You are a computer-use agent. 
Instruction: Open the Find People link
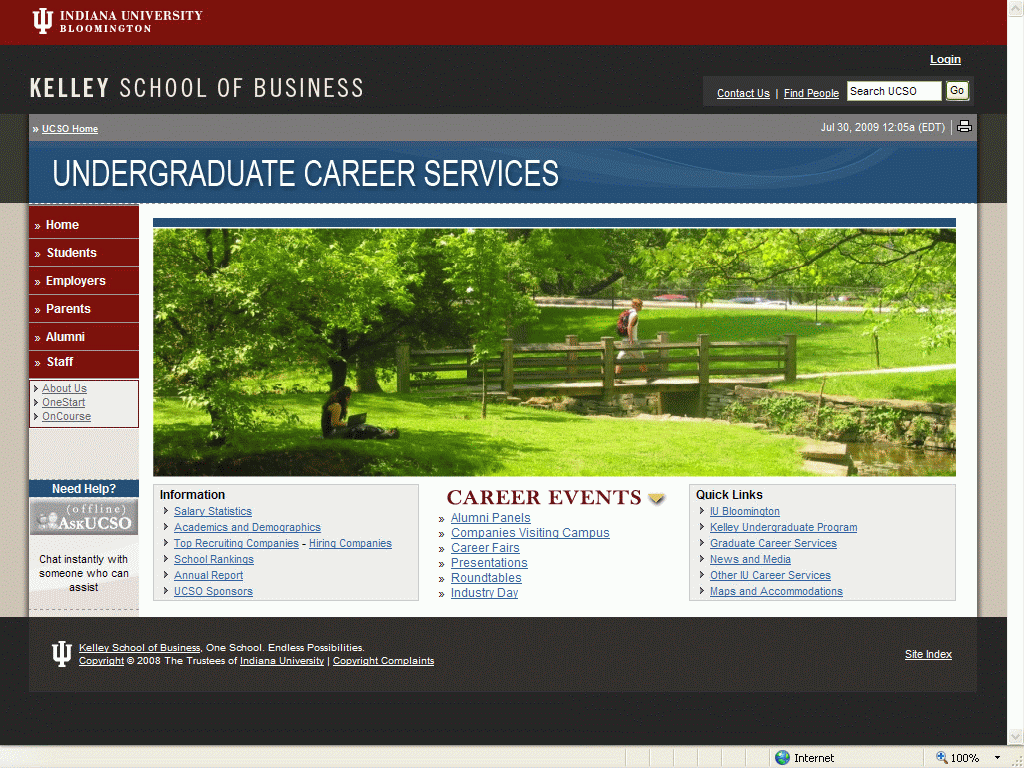pyautogui.click(x=811, y=93)
